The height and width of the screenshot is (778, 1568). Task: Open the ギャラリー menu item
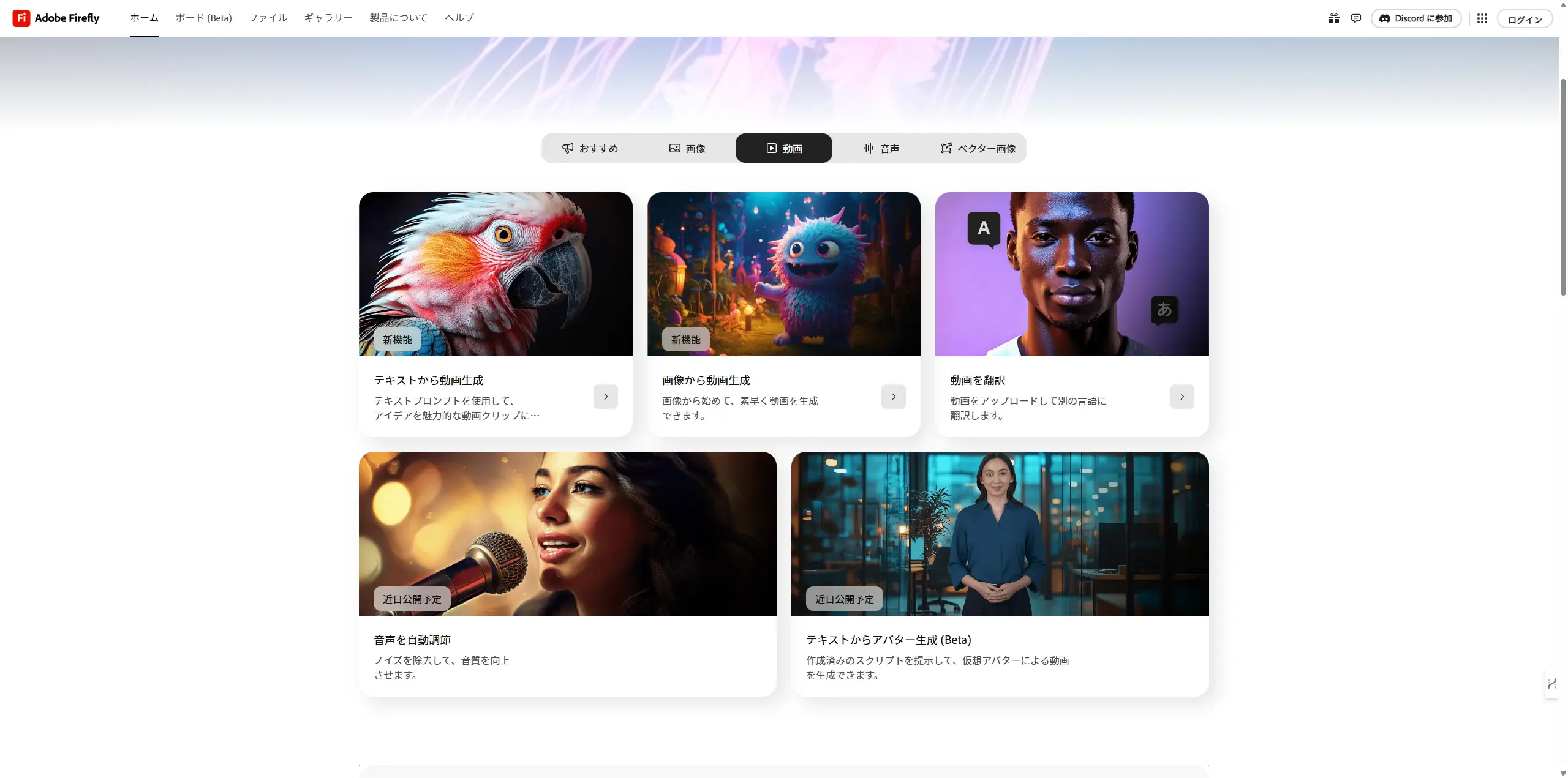coord(328,18)
